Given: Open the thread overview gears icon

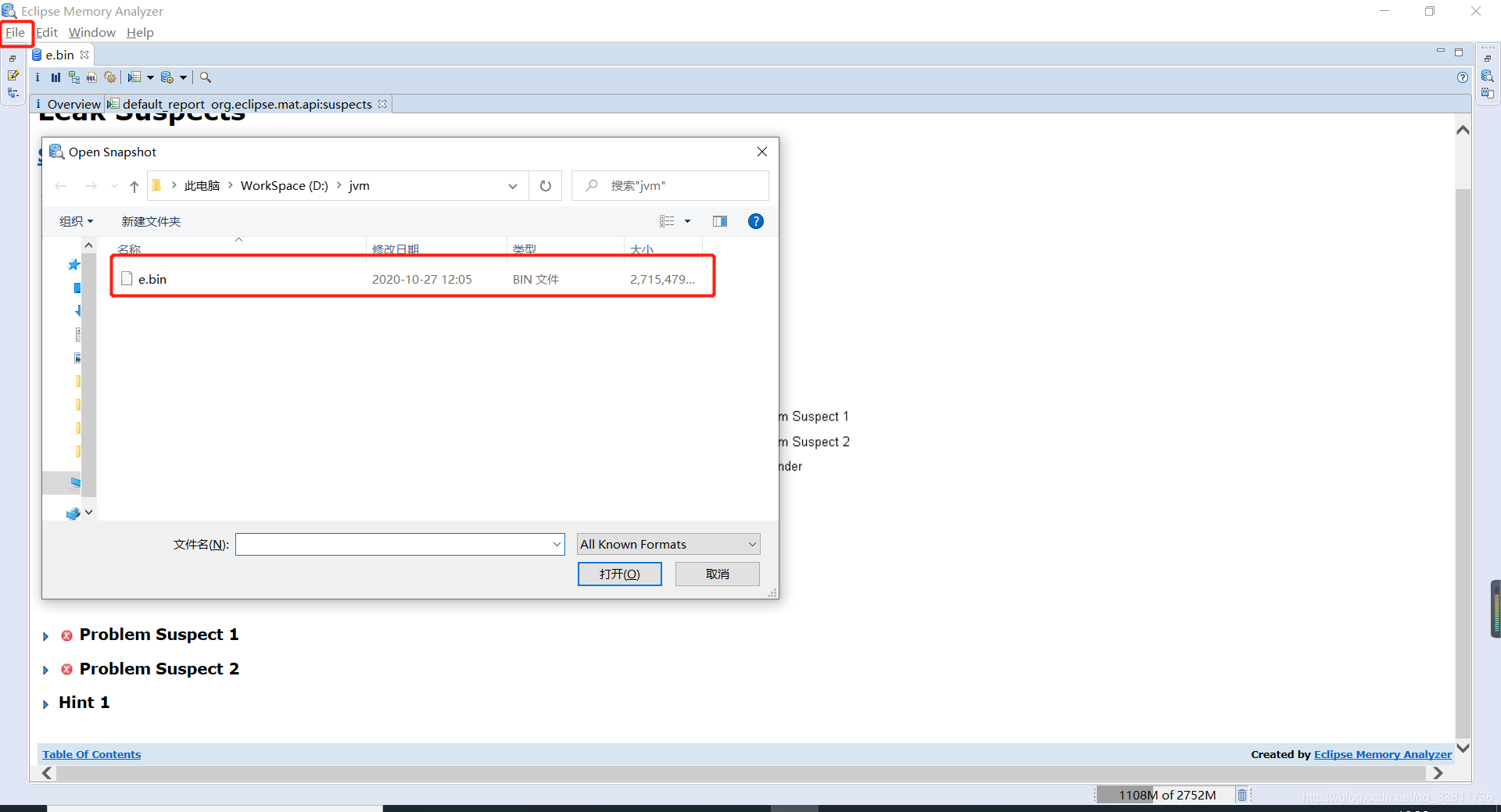Looking at the screenshot, I should (110, 77).
